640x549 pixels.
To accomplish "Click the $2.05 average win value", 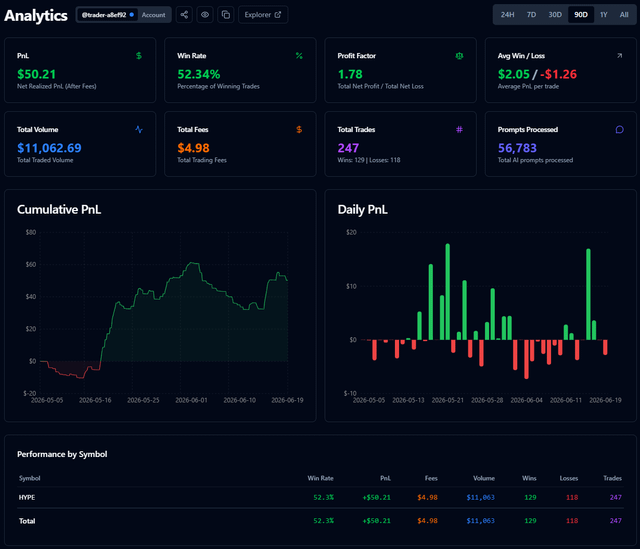I will point(513,74).
